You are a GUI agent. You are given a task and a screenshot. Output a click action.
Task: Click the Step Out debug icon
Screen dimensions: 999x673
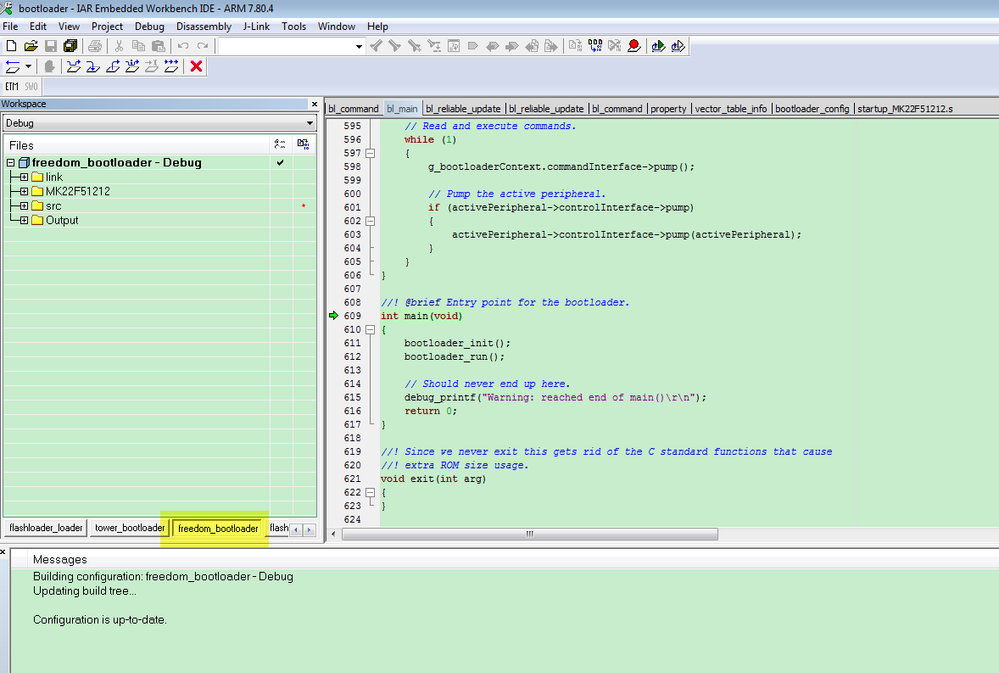[x=112, y=67]
